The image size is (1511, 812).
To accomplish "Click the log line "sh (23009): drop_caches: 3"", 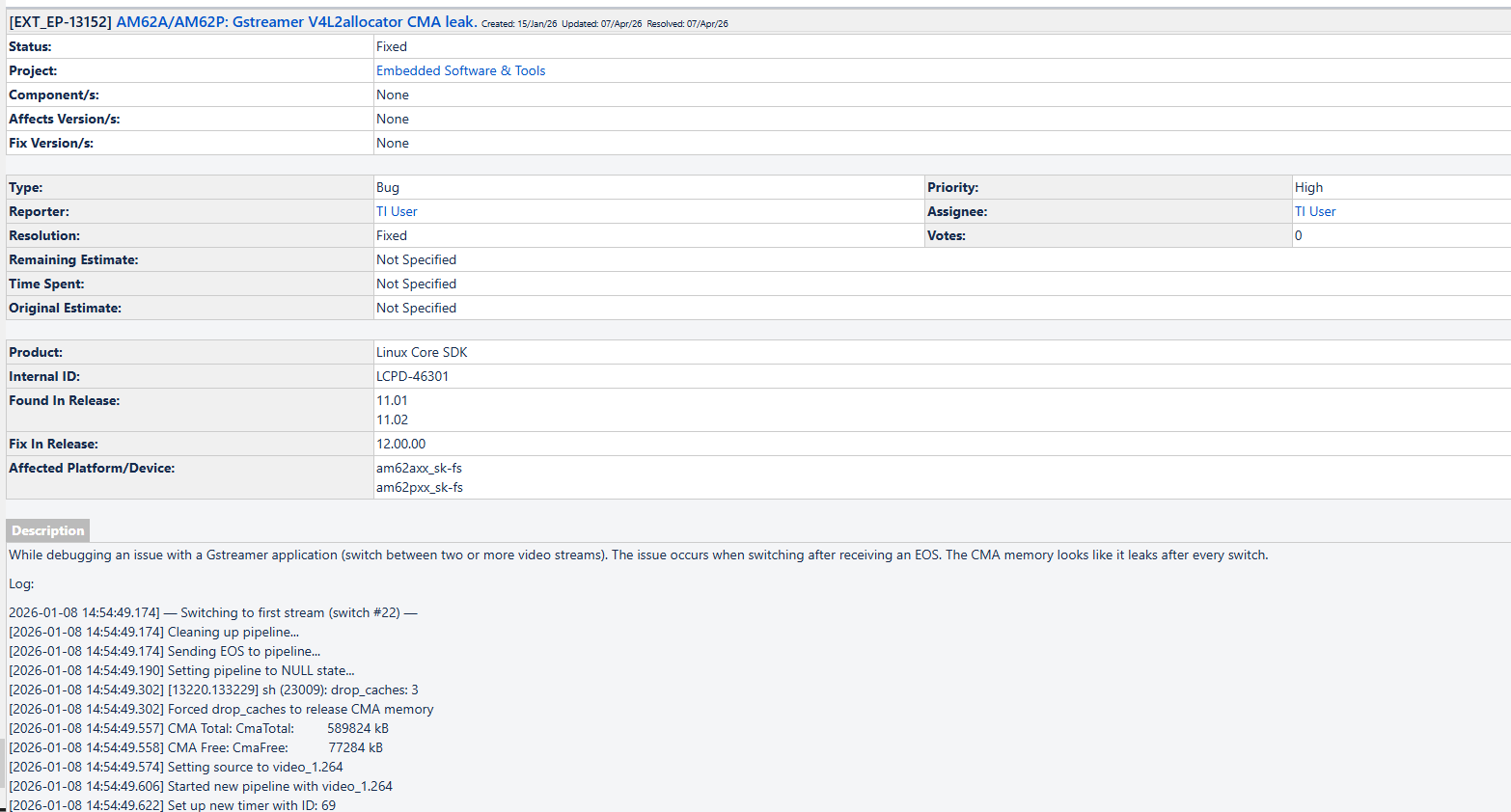I will coord(214,690).
